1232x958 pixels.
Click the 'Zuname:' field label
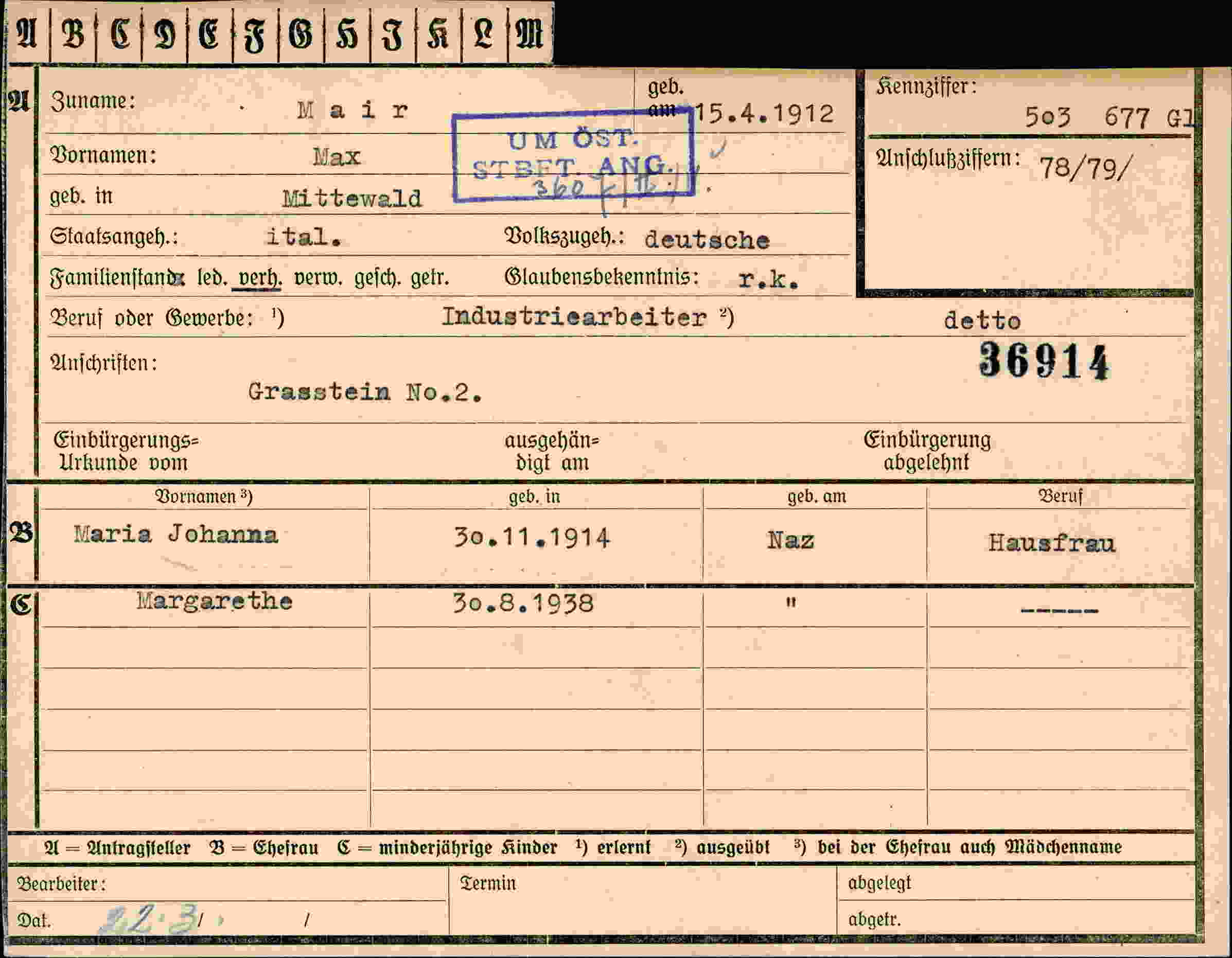click(93, 101)
